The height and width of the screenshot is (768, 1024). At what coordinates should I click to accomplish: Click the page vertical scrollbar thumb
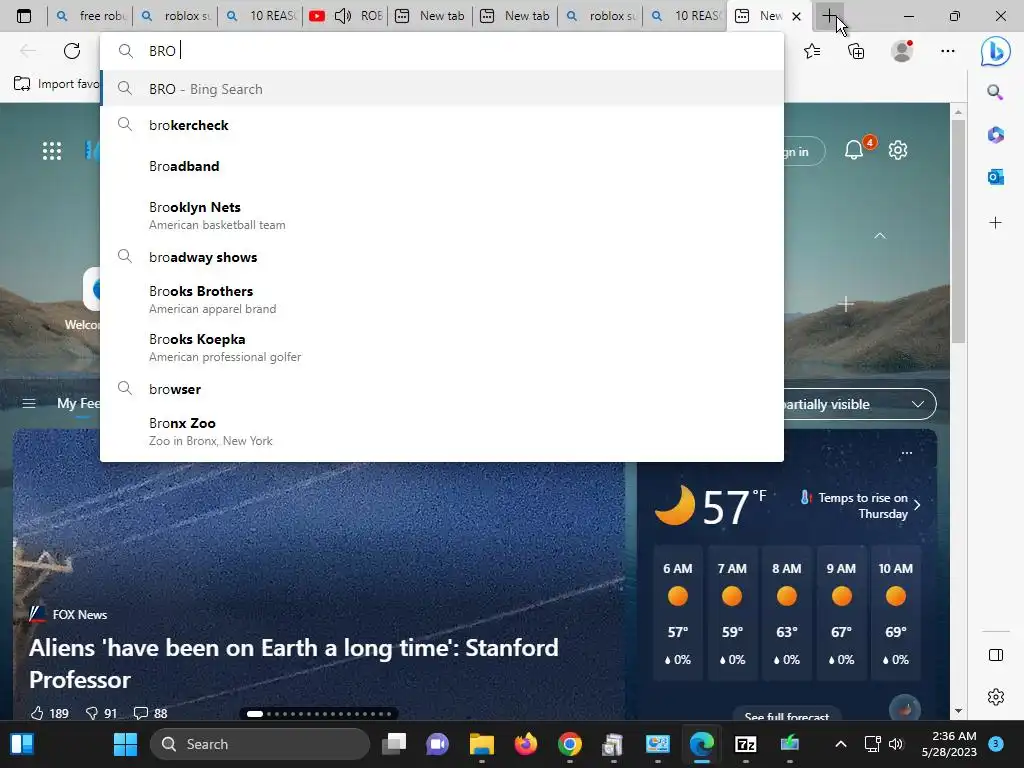click(958, 231)
